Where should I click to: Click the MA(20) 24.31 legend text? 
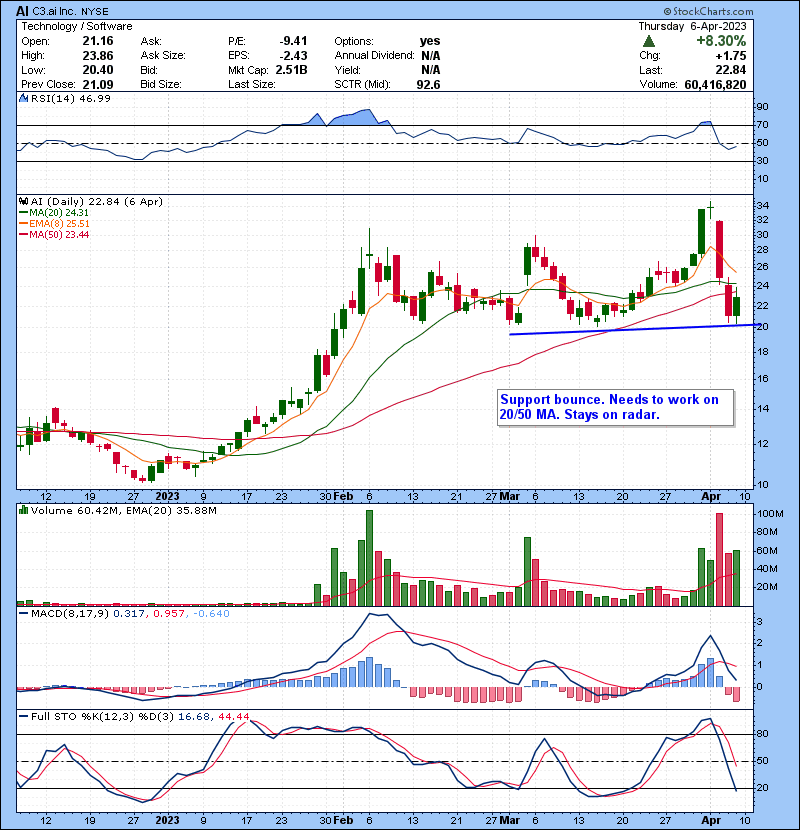click(59, 213)
